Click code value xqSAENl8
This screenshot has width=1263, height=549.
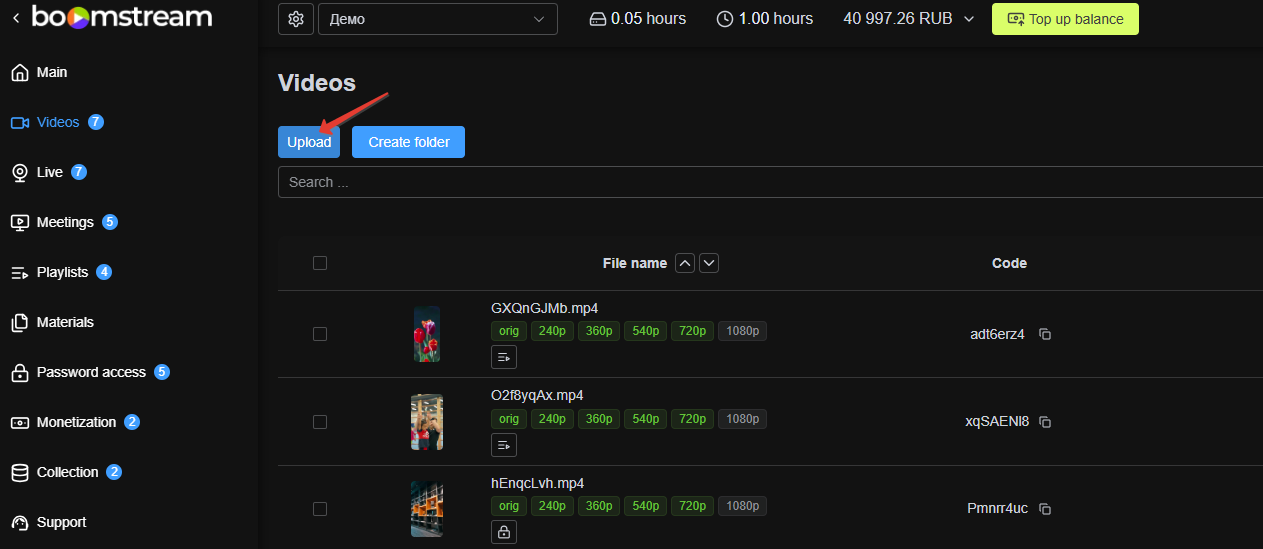997,422
